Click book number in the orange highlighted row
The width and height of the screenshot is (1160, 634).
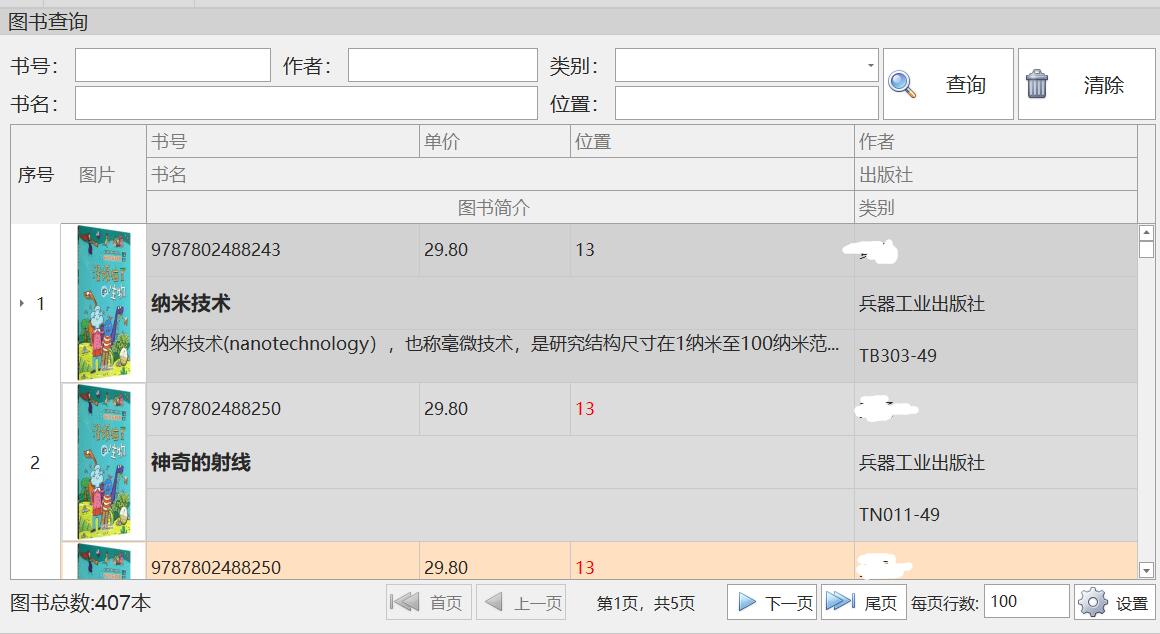[x=216, y=568]
